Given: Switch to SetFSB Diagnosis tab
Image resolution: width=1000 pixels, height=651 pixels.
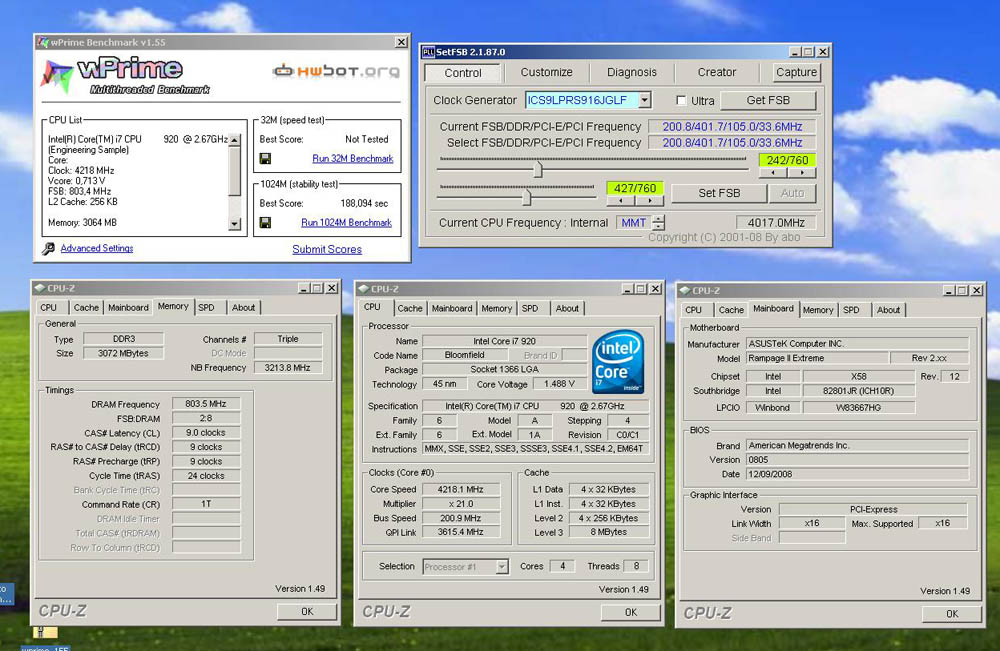Looking at the screenshot, I should [x=631, y=73].
